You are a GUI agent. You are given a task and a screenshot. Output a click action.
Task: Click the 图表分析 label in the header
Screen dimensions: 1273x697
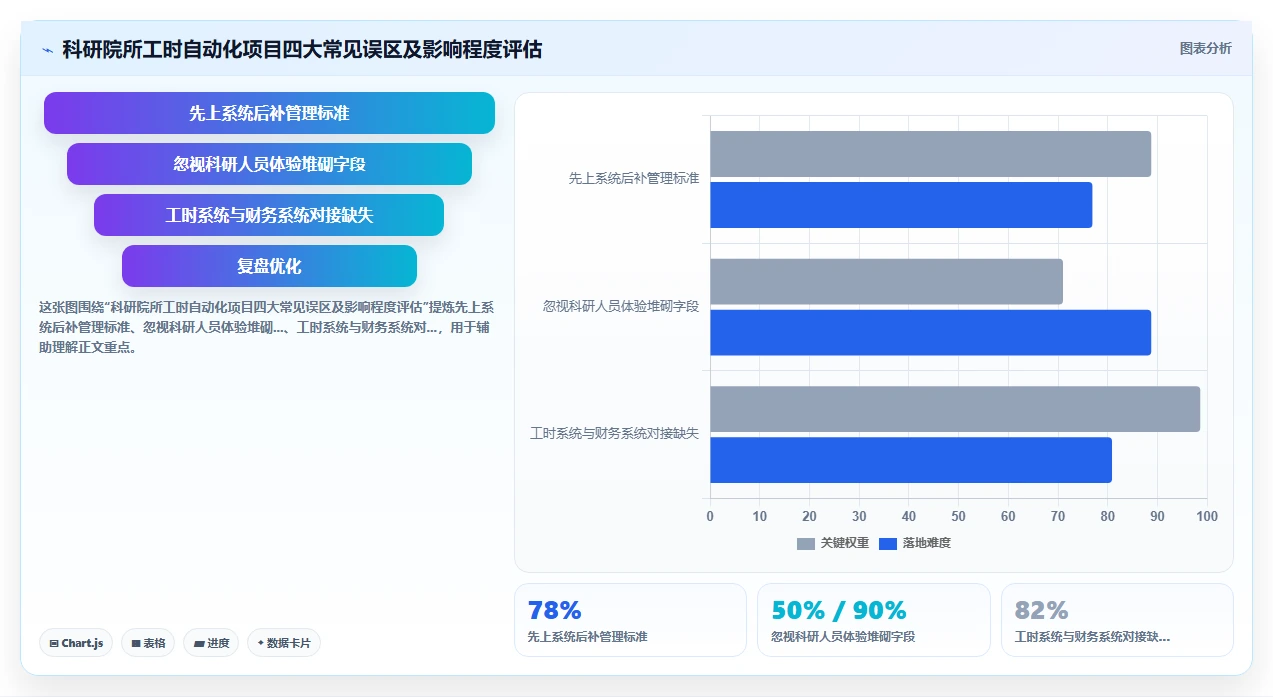tap(1206, 48)
